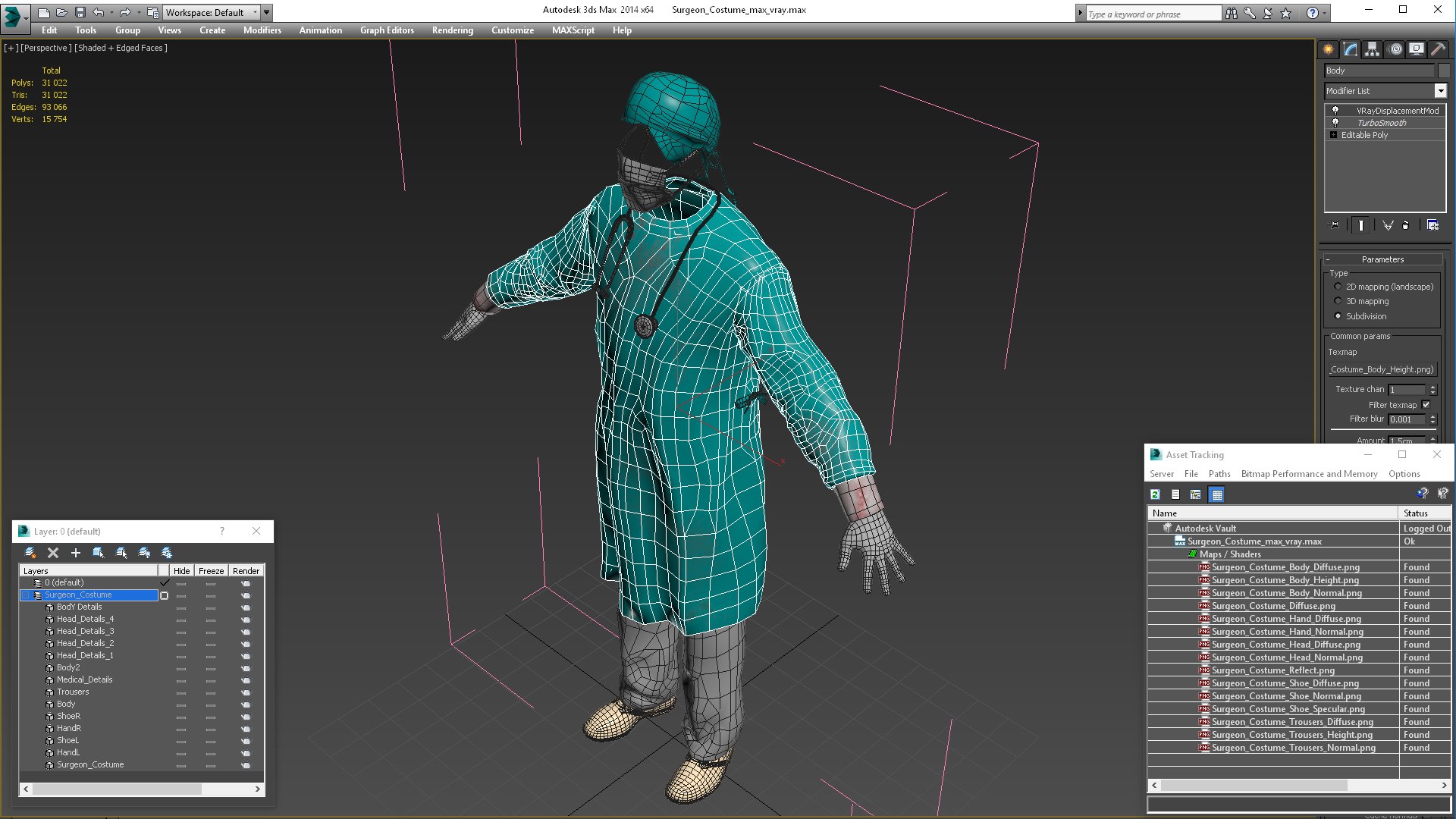
Task: Switch Asset Tracking to tree view
Action: coord(1196,494)
